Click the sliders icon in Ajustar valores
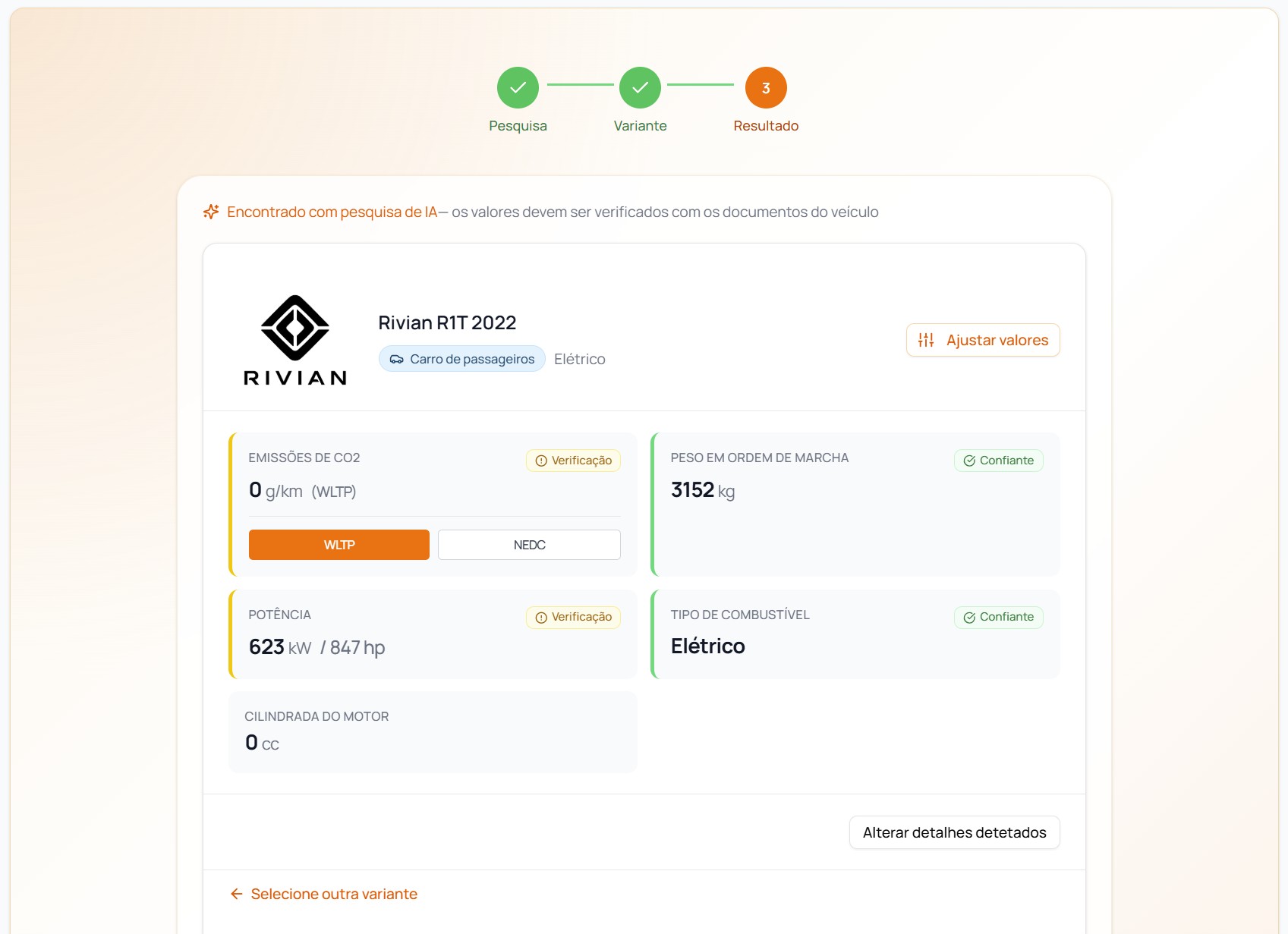1288x934 pixels. coord(926,340)
